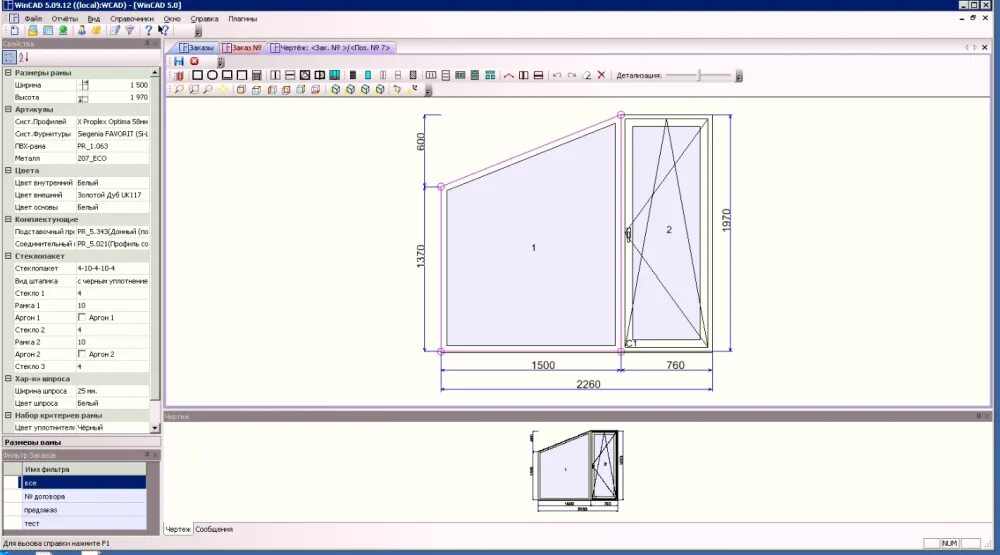Select the circle frame shape tool
This screenshot has height=555, width=1000.
click(212, 75)
